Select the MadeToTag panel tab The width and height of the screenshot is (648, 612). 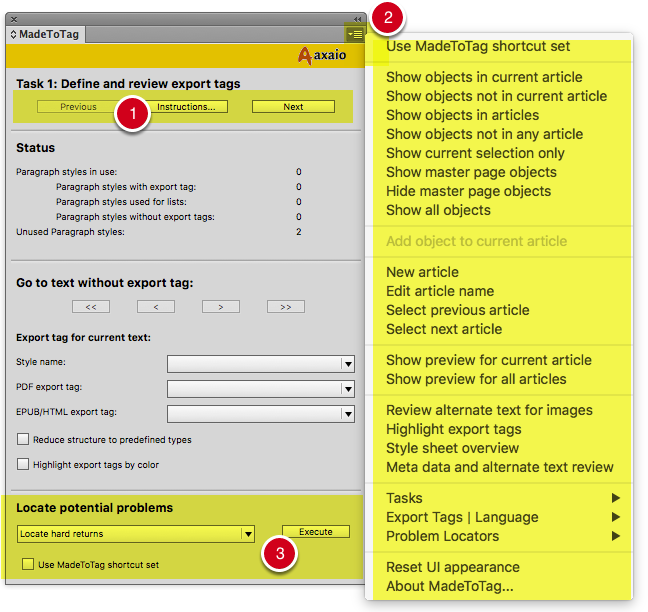pos(45,34)
